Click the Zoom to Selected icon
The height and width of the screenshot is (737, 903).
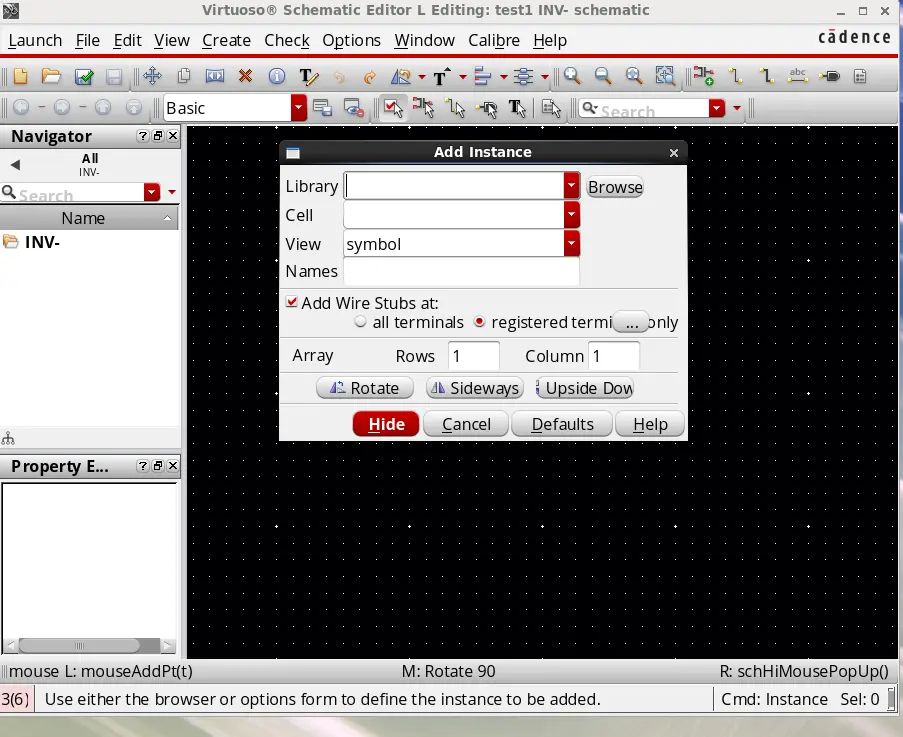point(665,76)
